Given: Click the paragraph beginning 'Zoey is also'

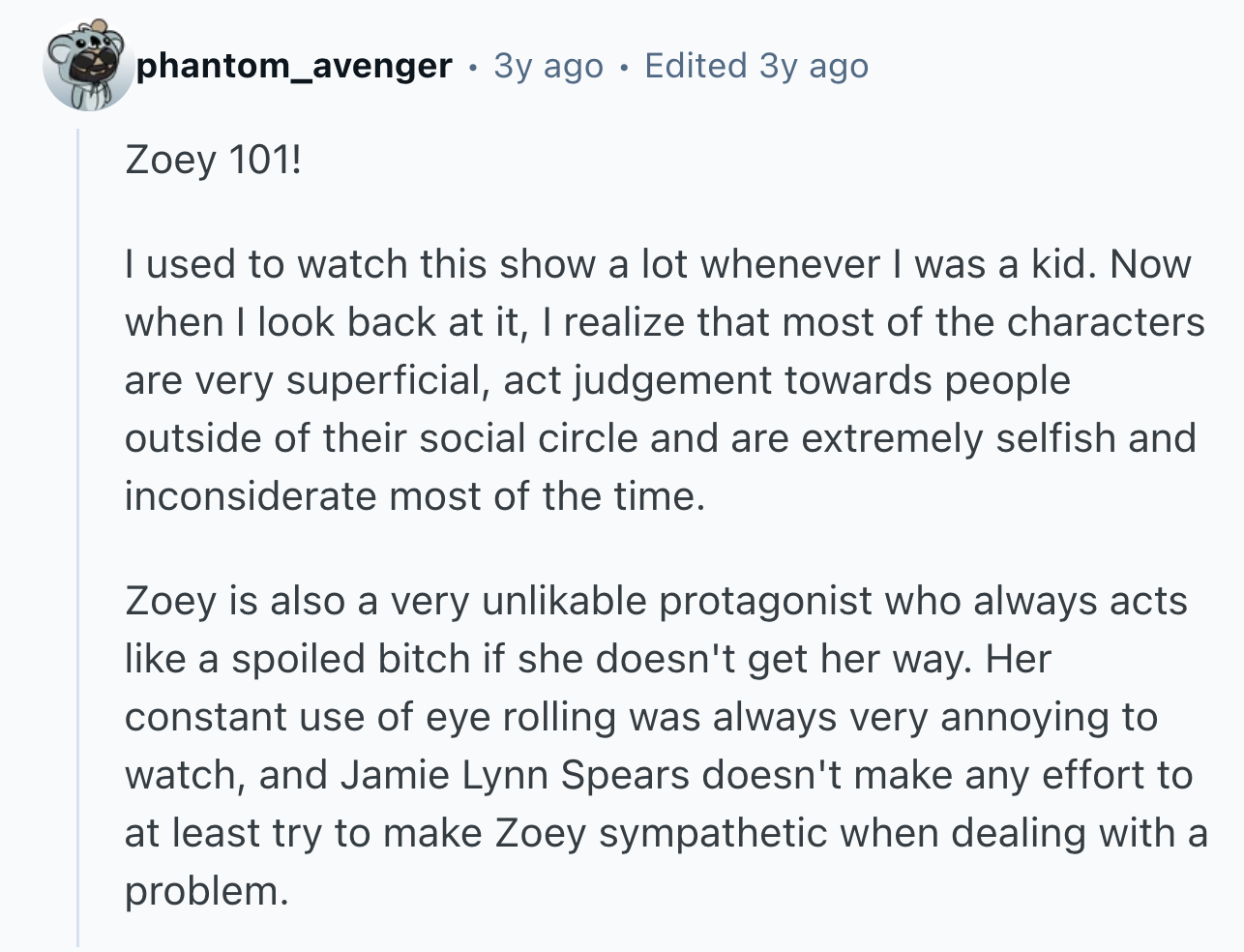Looking at the screenshot, I should tap(666, 746).
